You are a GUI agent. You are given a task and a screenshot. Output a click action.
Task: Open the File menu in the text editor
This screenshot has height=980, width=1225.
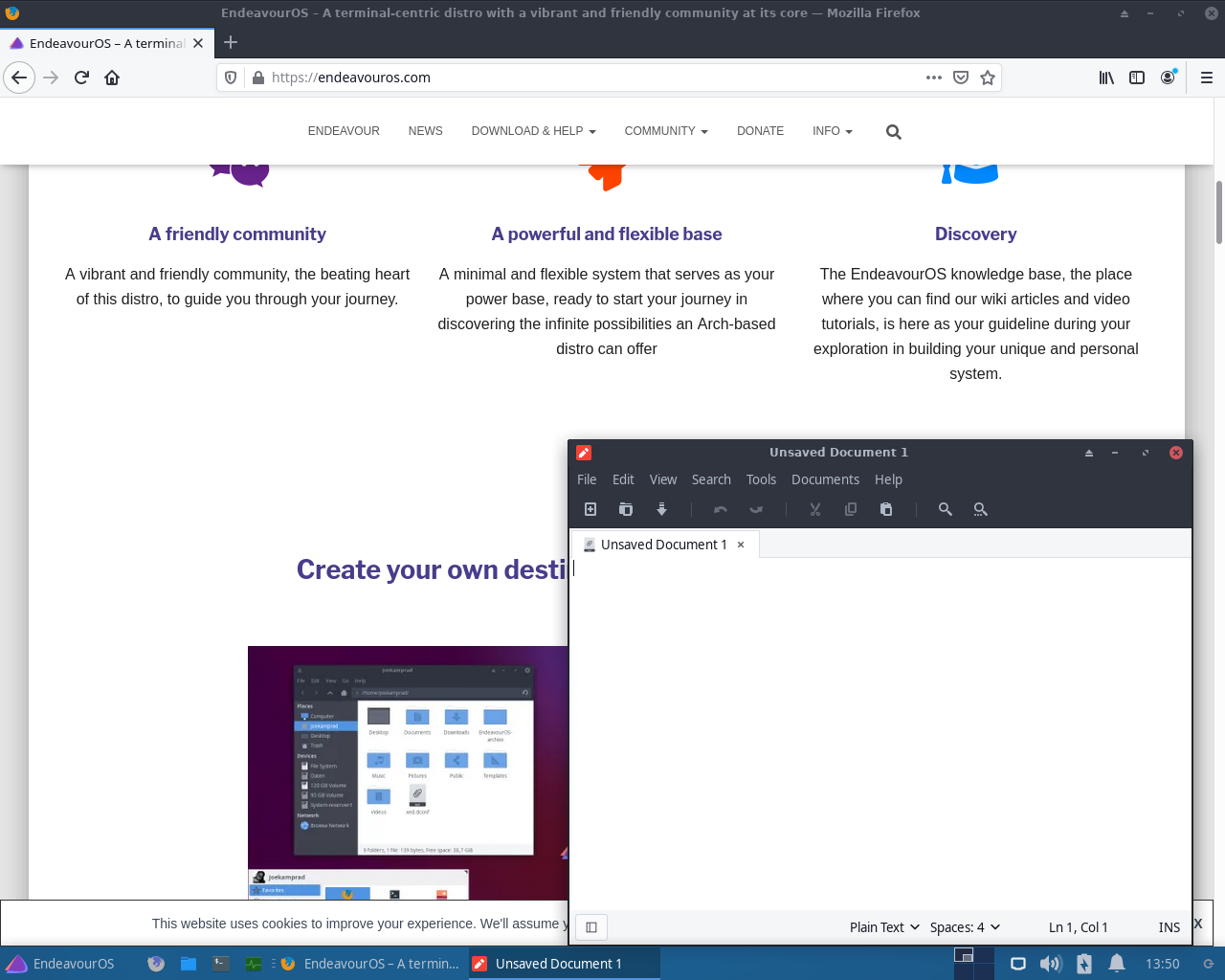(x=587, y=479)
